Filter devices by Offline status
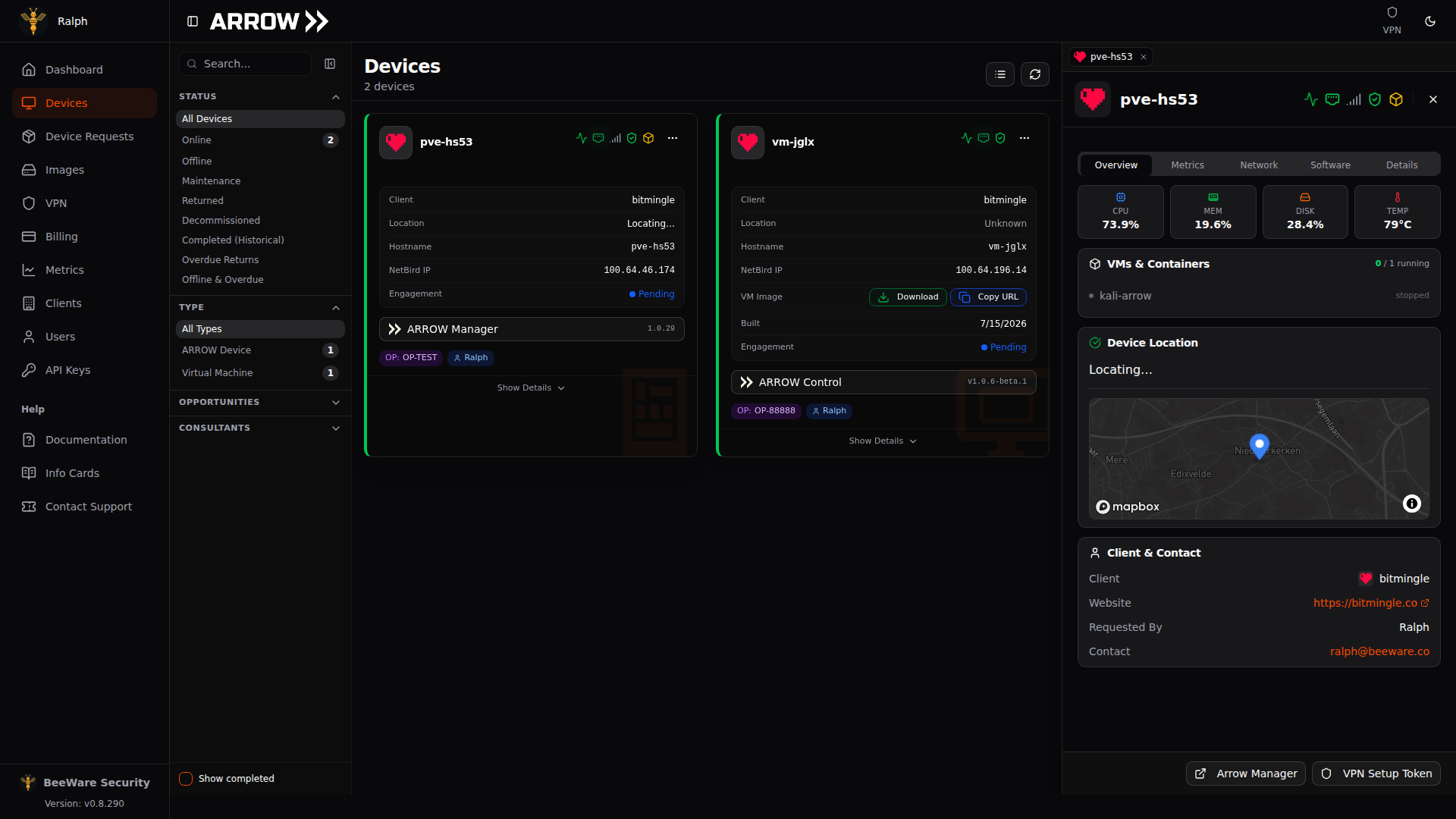The image size is (1456, 819). pos(260,162)
